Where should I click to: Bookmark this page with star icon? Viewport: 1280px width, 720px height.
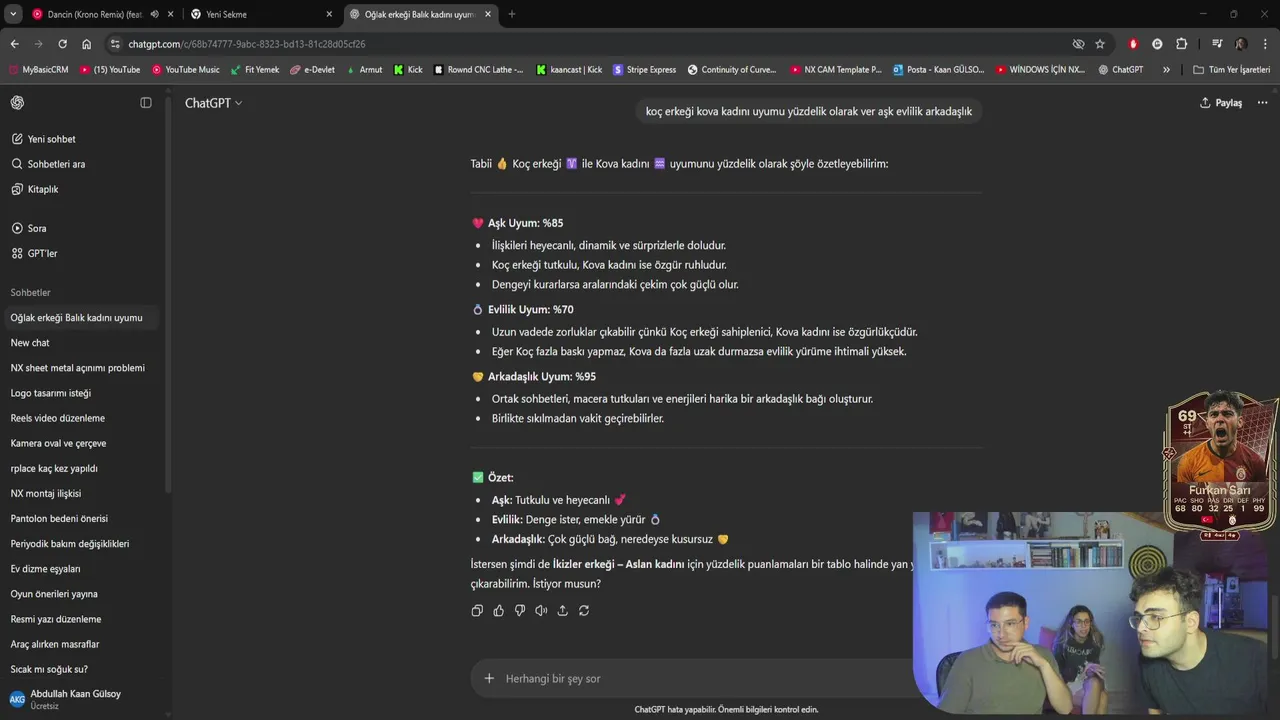1100,44
